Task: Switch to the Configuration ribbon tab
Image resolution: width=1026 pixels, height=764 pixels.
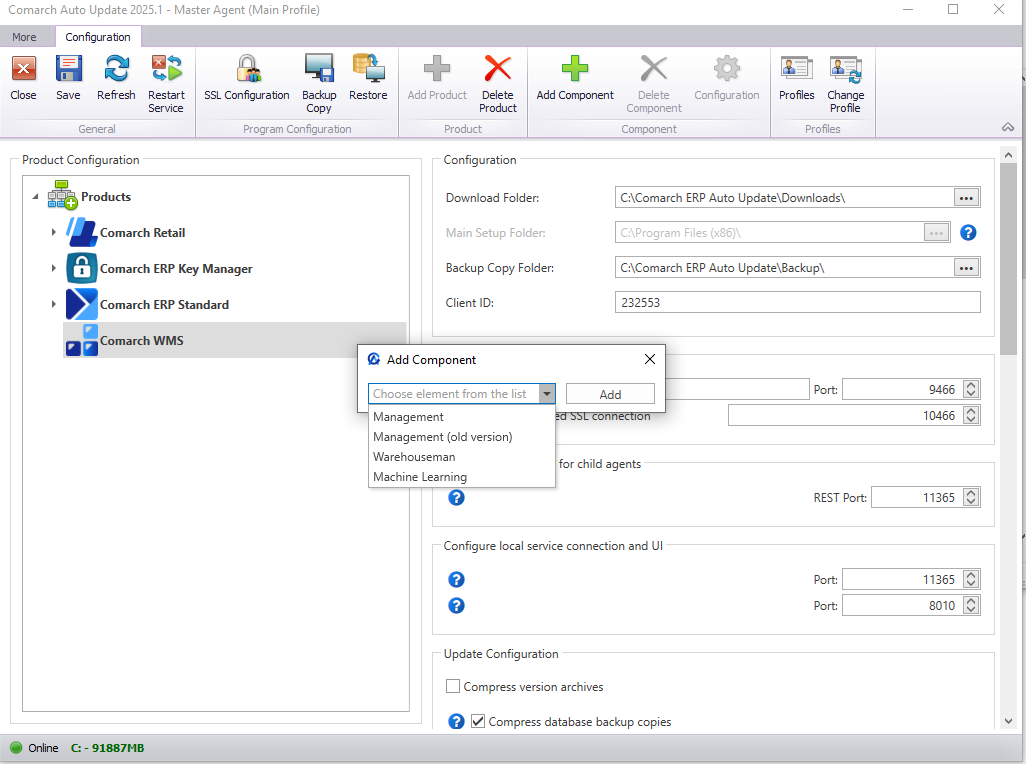Action: [x=97, y=37]
